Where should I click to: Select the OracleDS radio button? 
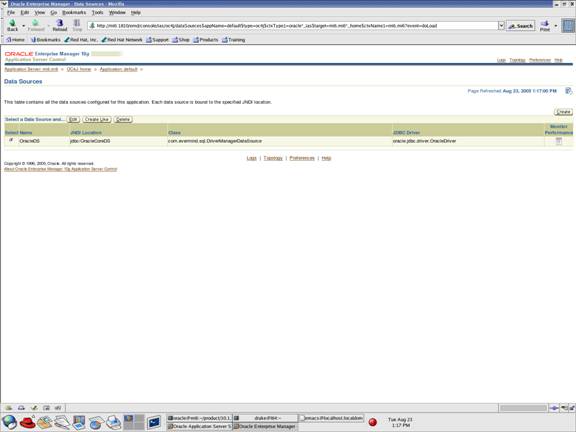11,140
